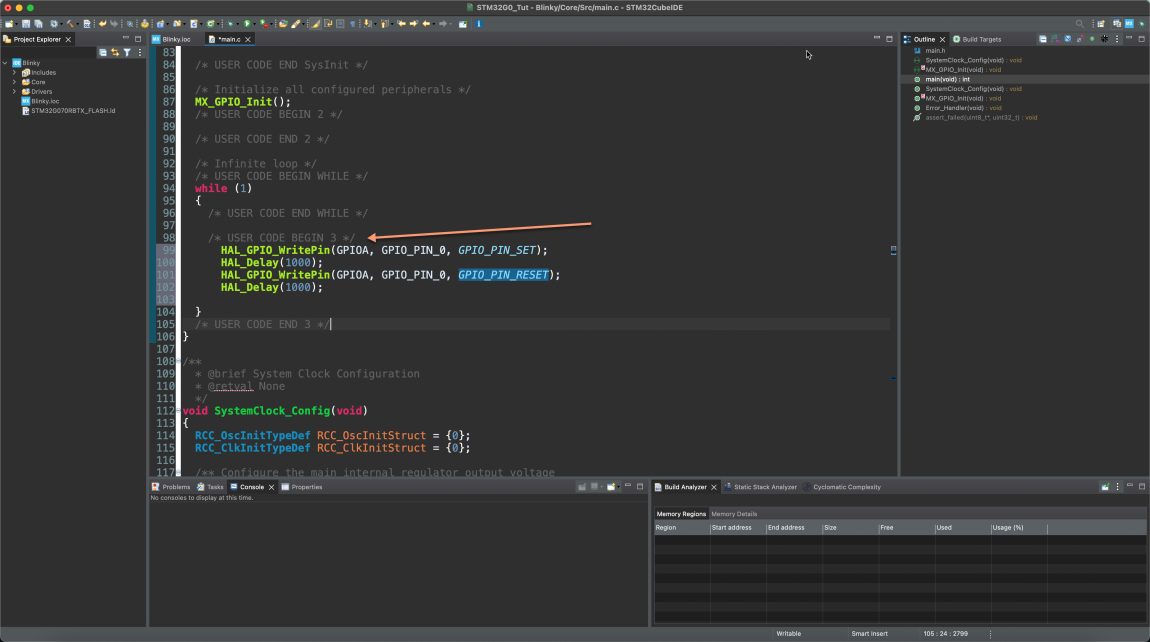Click Writable in the status bar

tap(788, 633)
